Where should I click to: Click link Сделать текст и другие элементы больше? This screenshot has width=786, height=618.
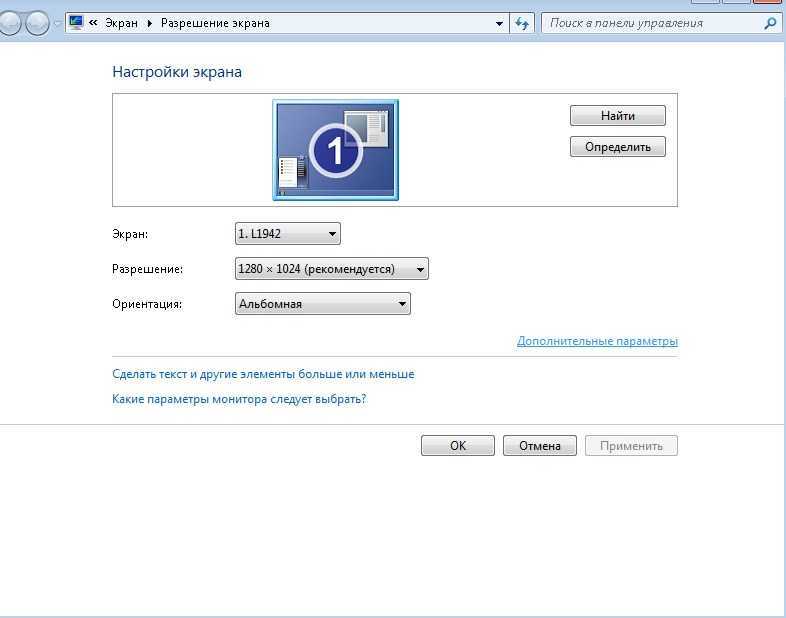263,374
